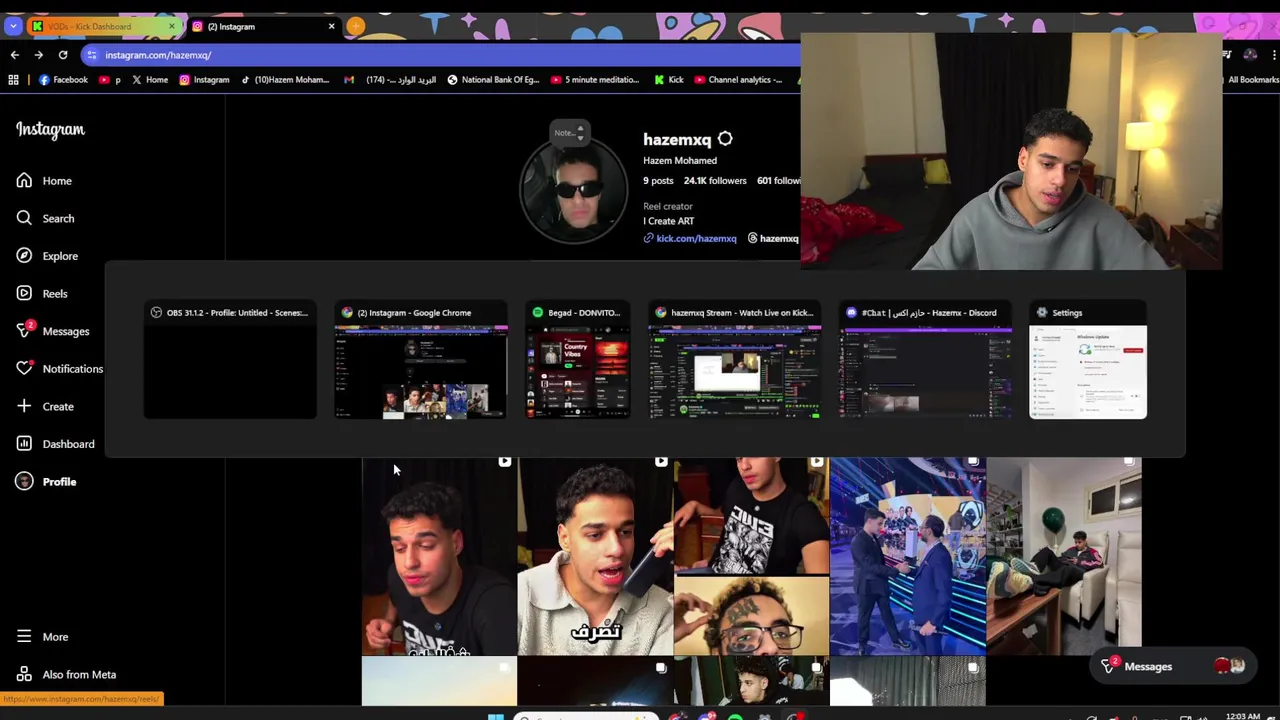Select the hazemxq username heading
Viewport: 1280px width, 720px height.
pos(677,140)
